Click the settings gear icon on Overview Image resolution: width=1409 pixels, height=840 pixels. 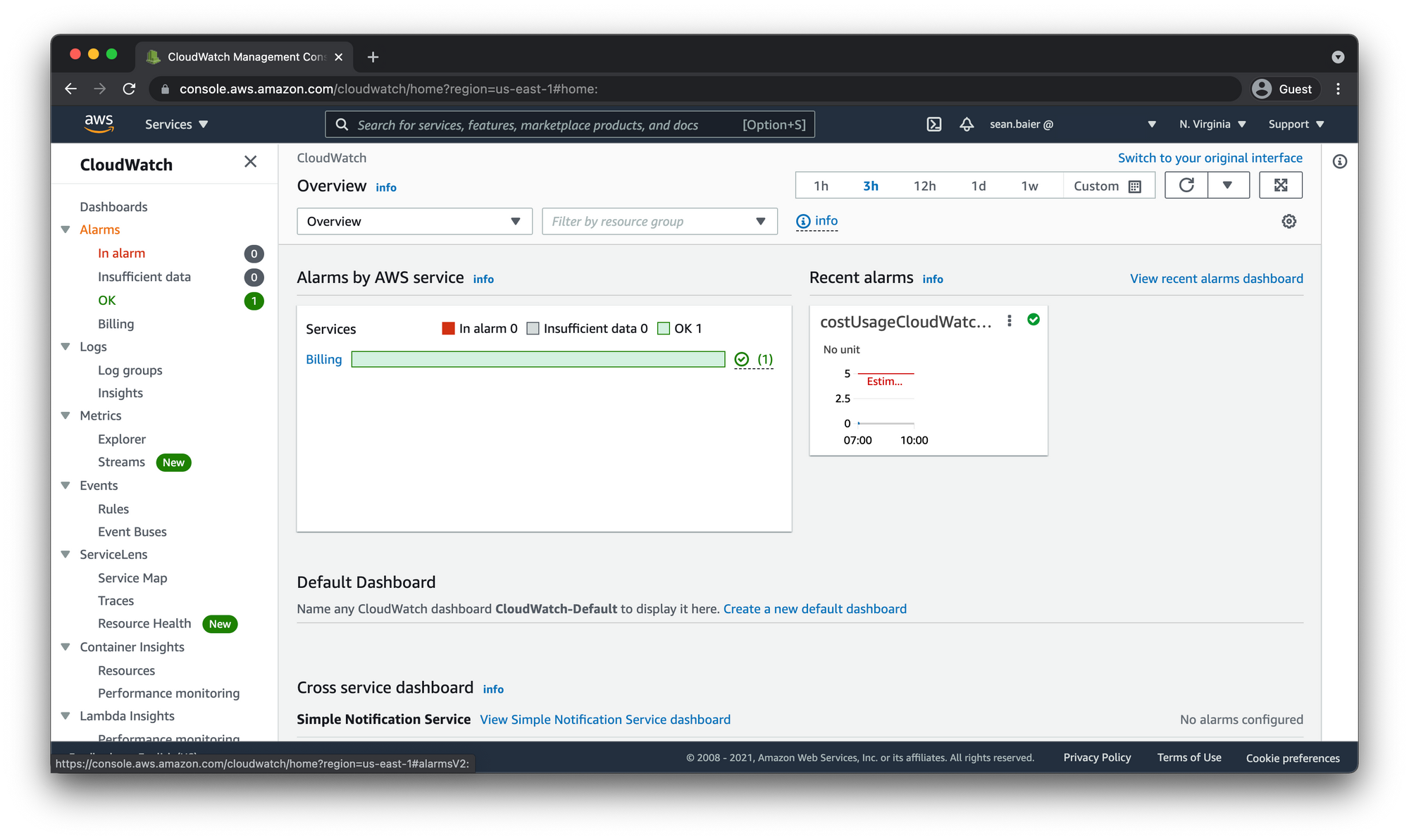point(1288,222)
